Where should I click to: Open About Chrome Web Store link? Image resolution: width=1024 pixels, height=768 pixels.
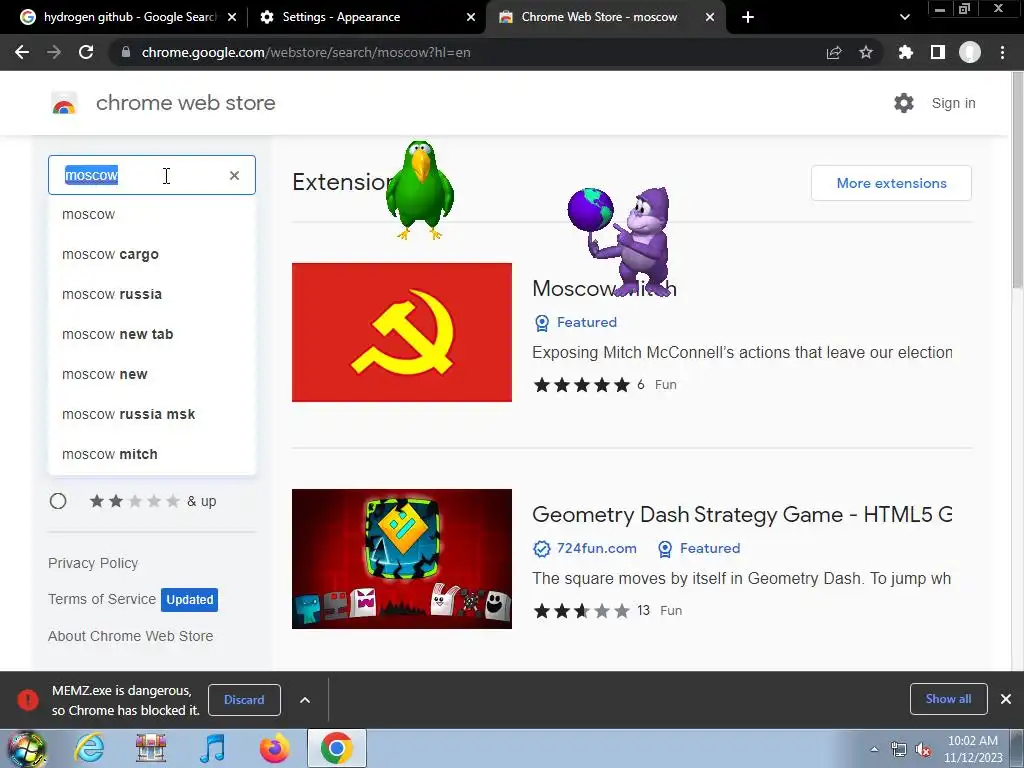[131, 635]
